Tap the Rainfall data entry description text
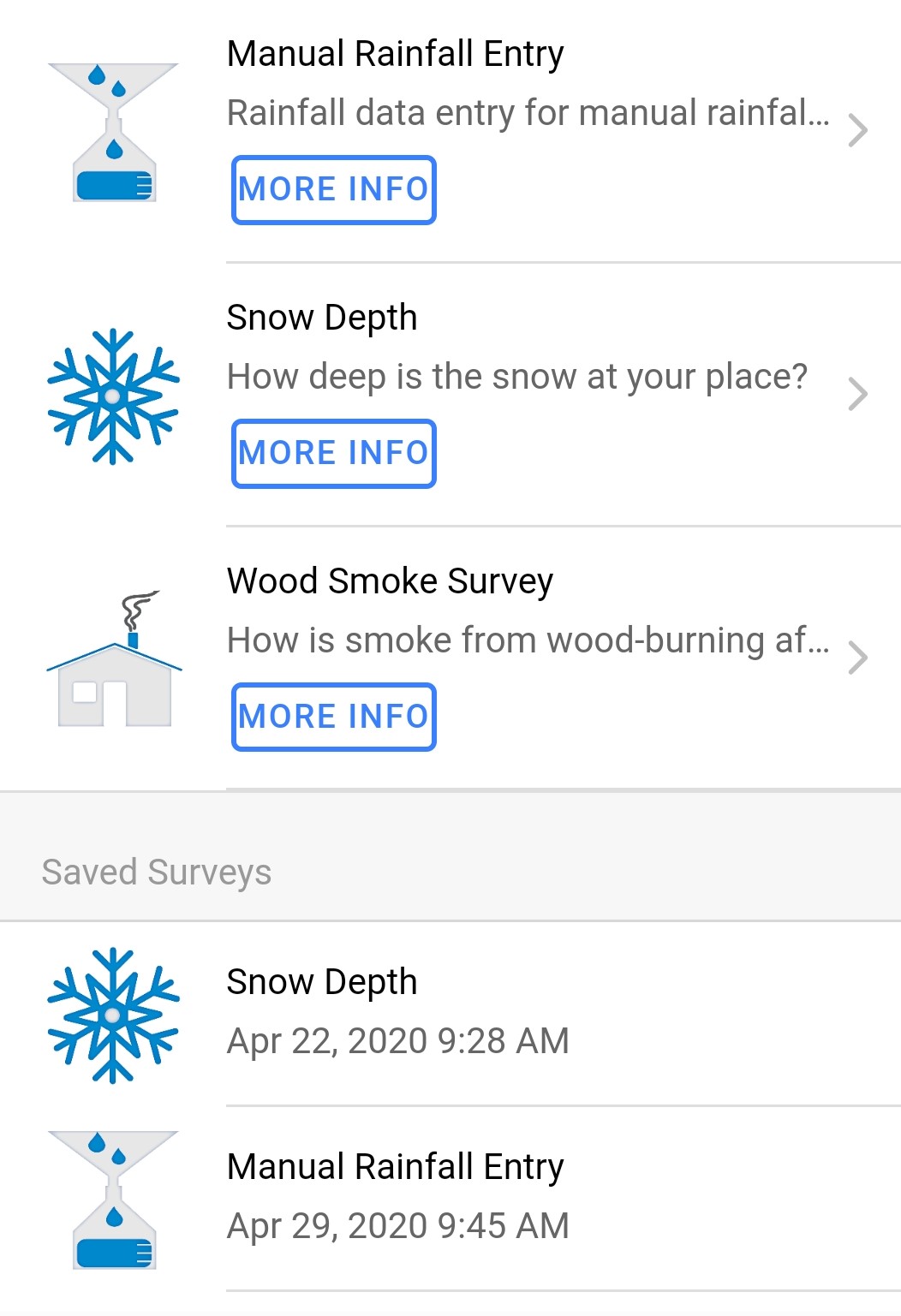Image resolution: width=901 pixels, height=1316 pixels. (528, 113)
